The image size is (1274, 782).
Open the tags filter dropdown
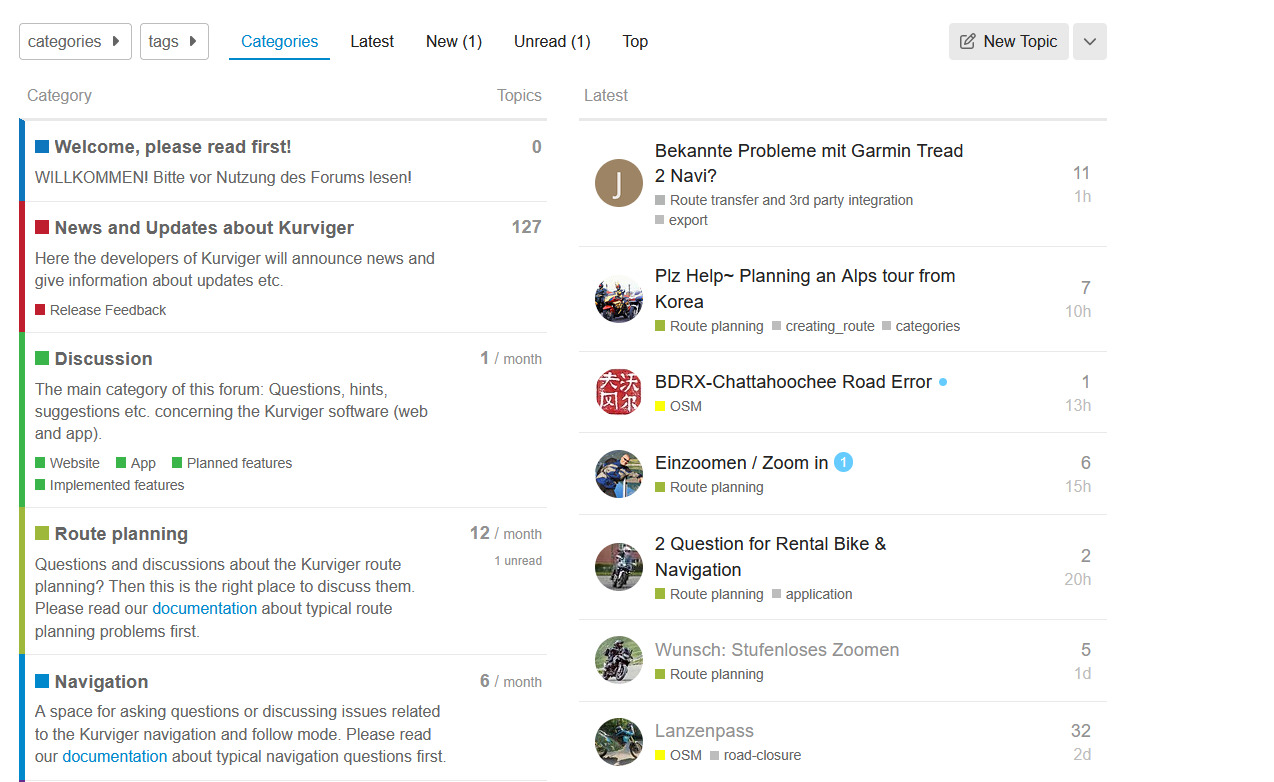(174, 42)
